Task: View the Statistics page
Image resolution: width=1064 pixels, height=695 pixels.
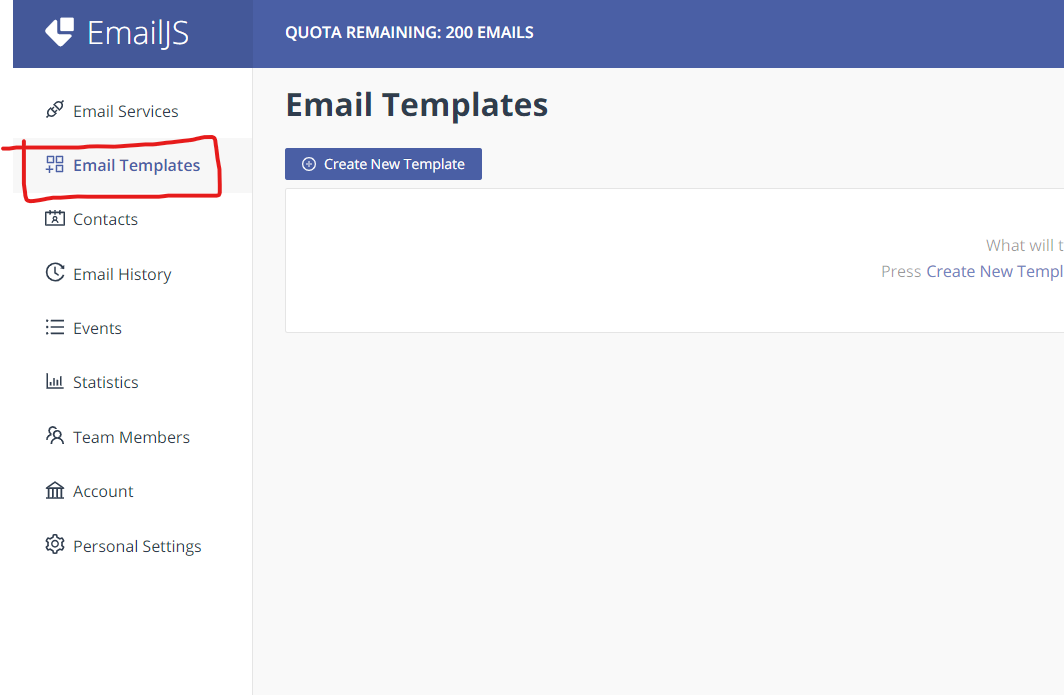Action: pyautogui.click(x=132, y=382)
